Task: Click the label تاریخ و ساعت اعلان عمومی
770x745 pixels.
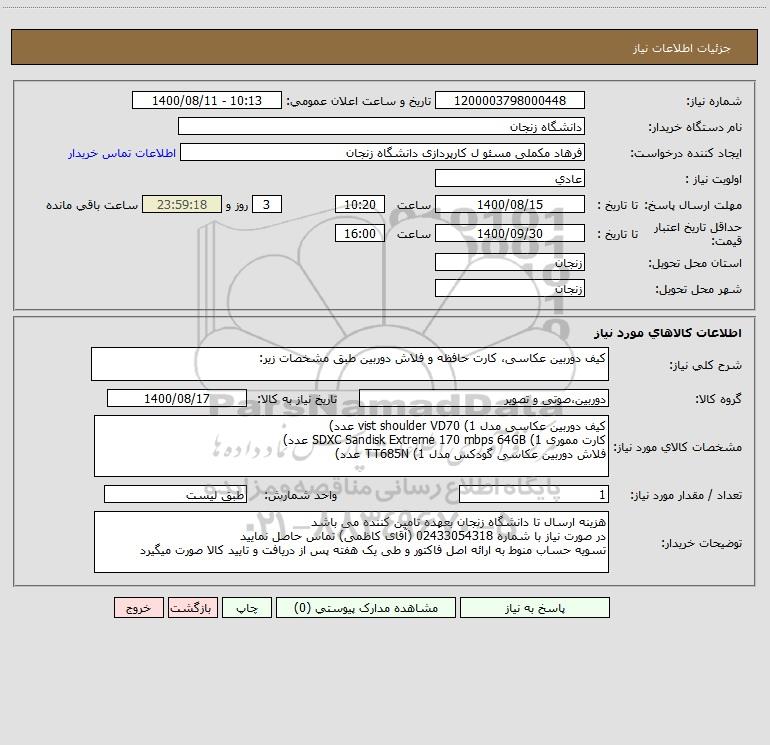Action: pos(359,102)
